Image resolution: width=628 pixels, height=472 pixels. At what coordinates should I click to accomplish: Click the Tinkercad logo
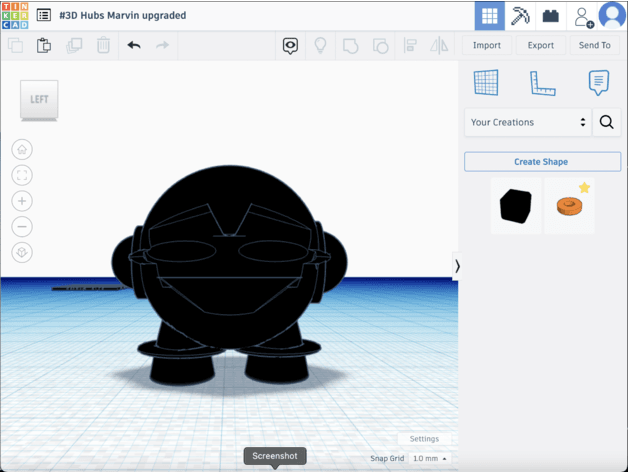click(x=15, y=16)
